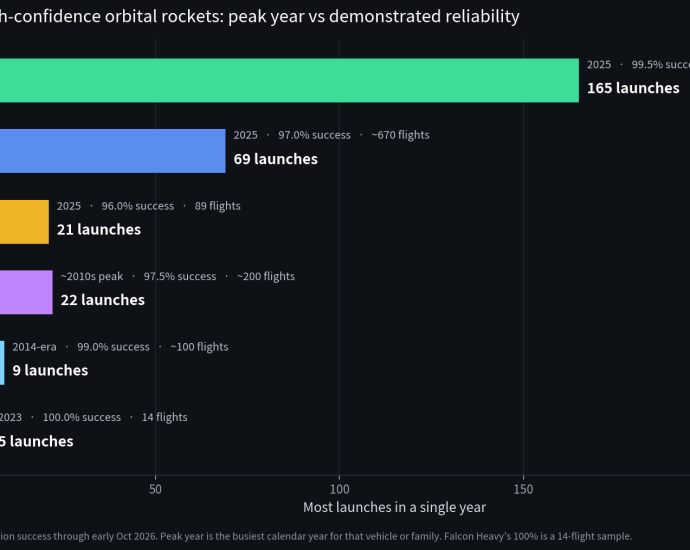Screen dimensions: 690x550
Task: Select the '165 launches' label
Action: 633,88
